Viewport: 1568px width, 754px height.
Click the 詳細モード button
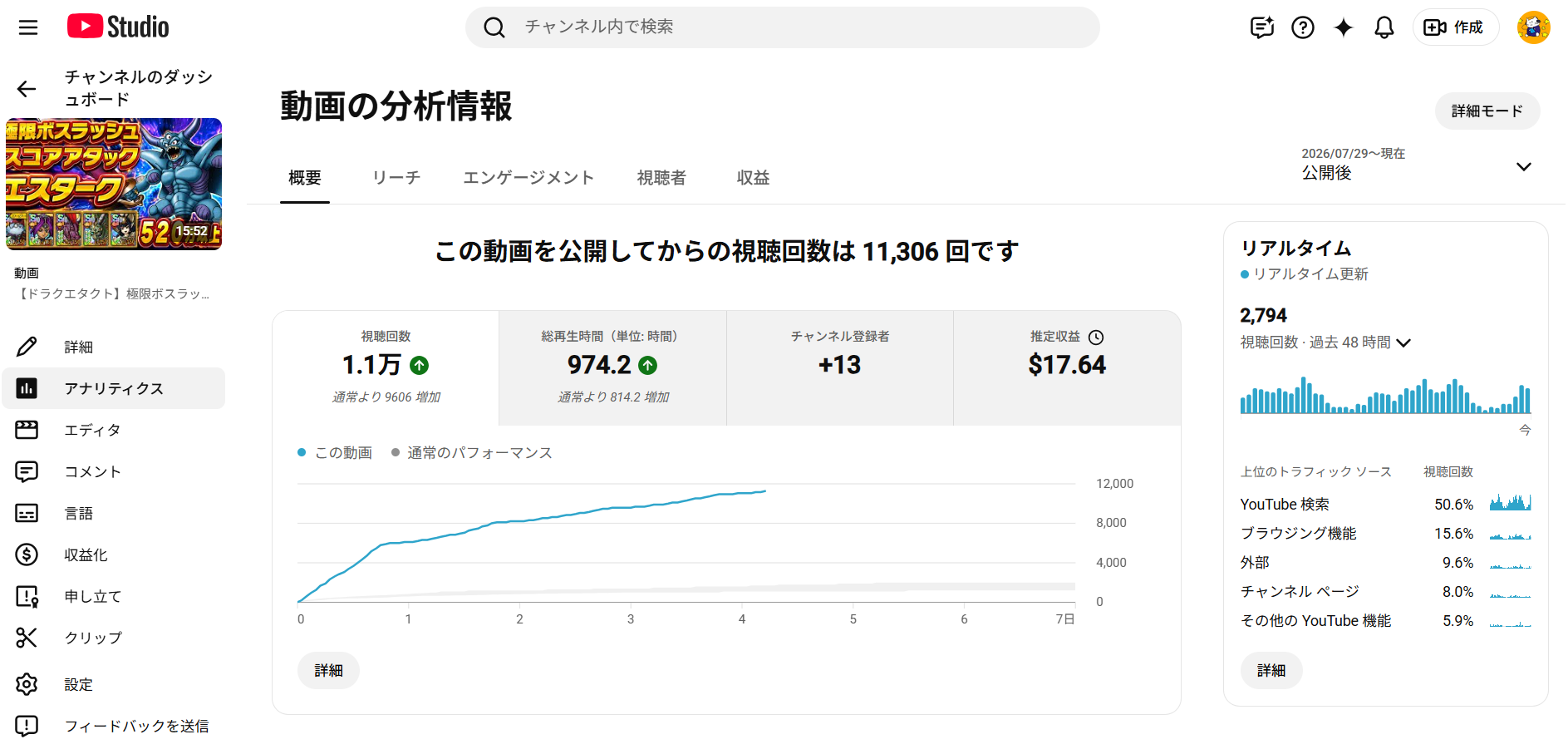[1487, 111]
